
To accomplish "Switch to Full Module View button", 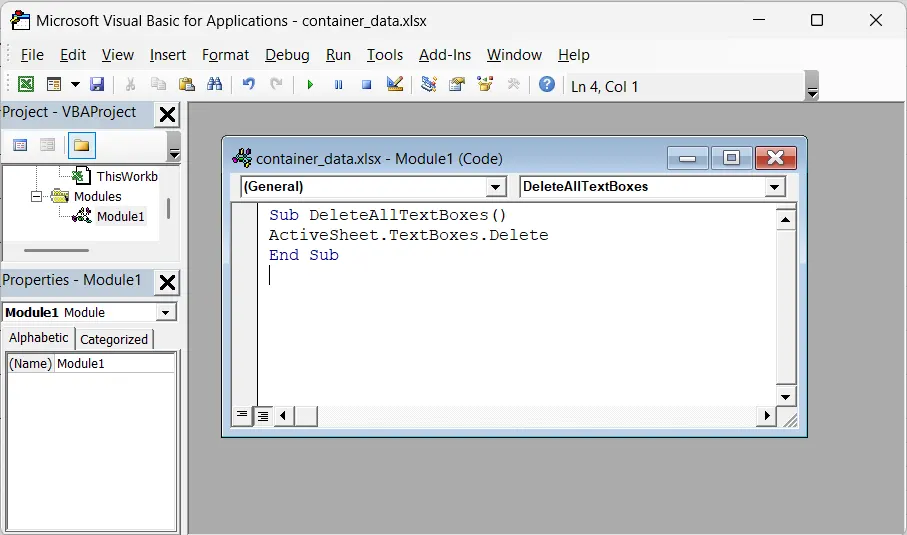I will [x=262, y=416].
